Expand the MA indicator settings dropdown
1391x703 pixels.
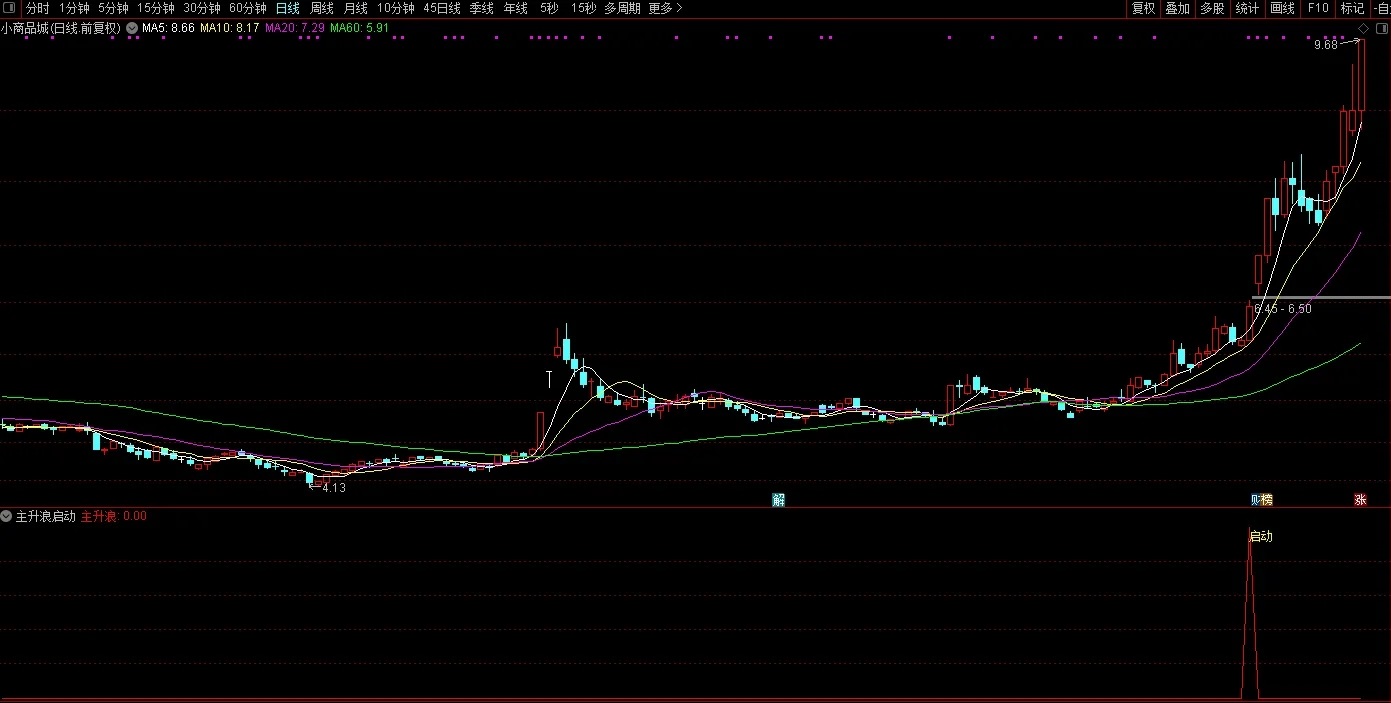coord(132,28)
